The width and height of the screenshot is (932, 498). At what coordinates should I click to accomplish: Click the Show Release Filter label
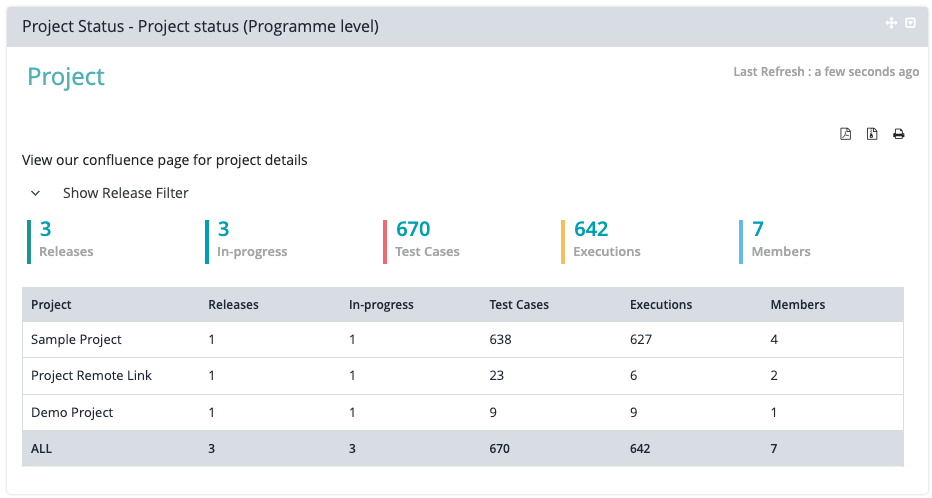(125, 193)
